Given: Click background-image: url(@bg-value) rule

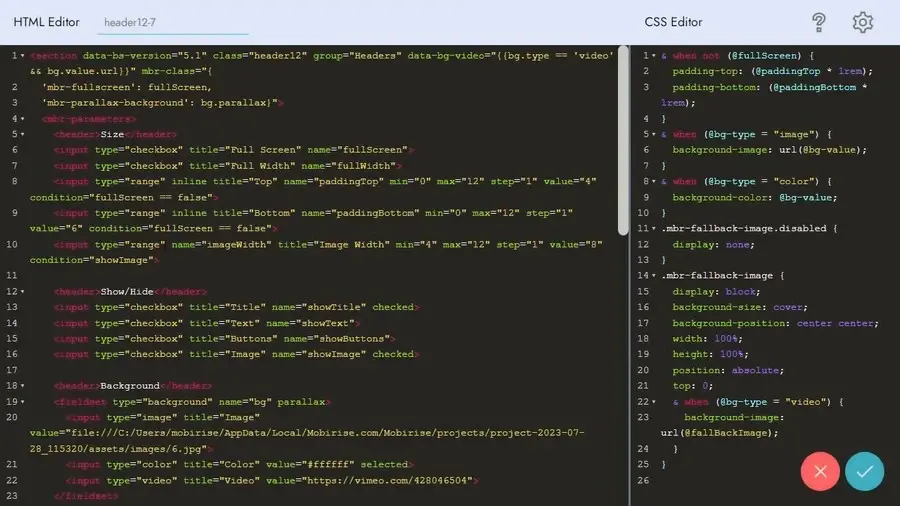Looking at the screenshot, I should pos(770,150).
